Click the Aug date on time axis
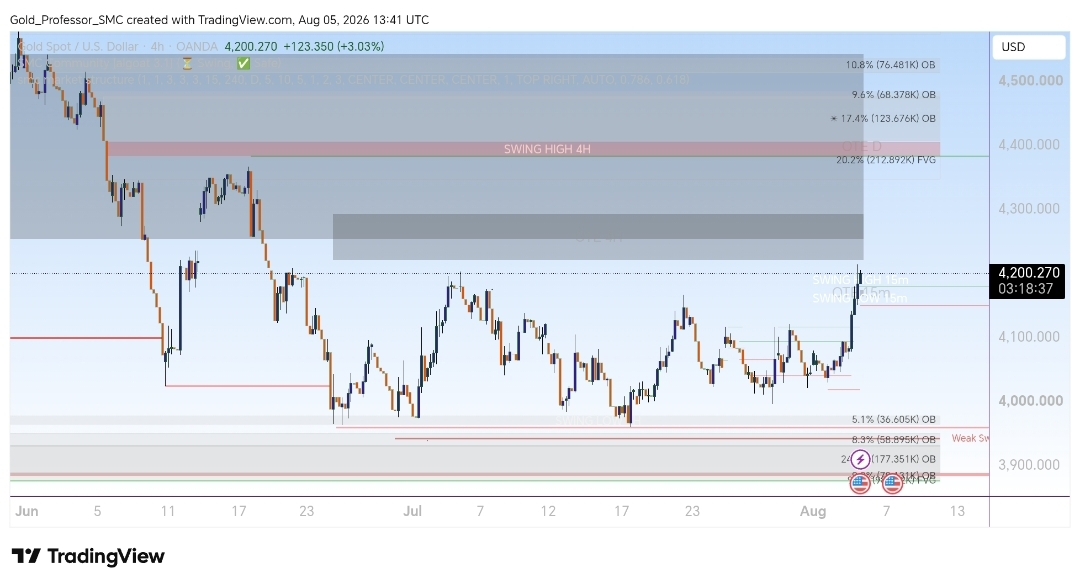This screenshot has height=574, width=1080. (813, 511)
